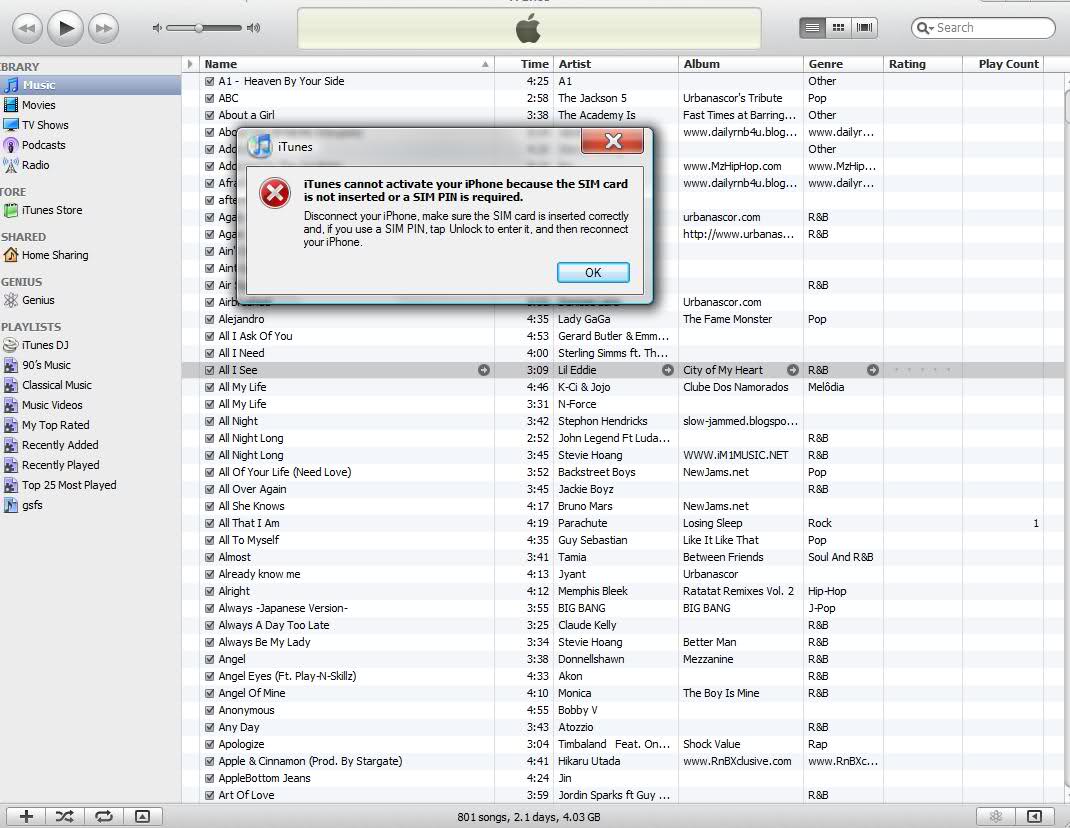1070x828 pixels.
Task: Sort by the Artist column header
Action: coord(616,64)
